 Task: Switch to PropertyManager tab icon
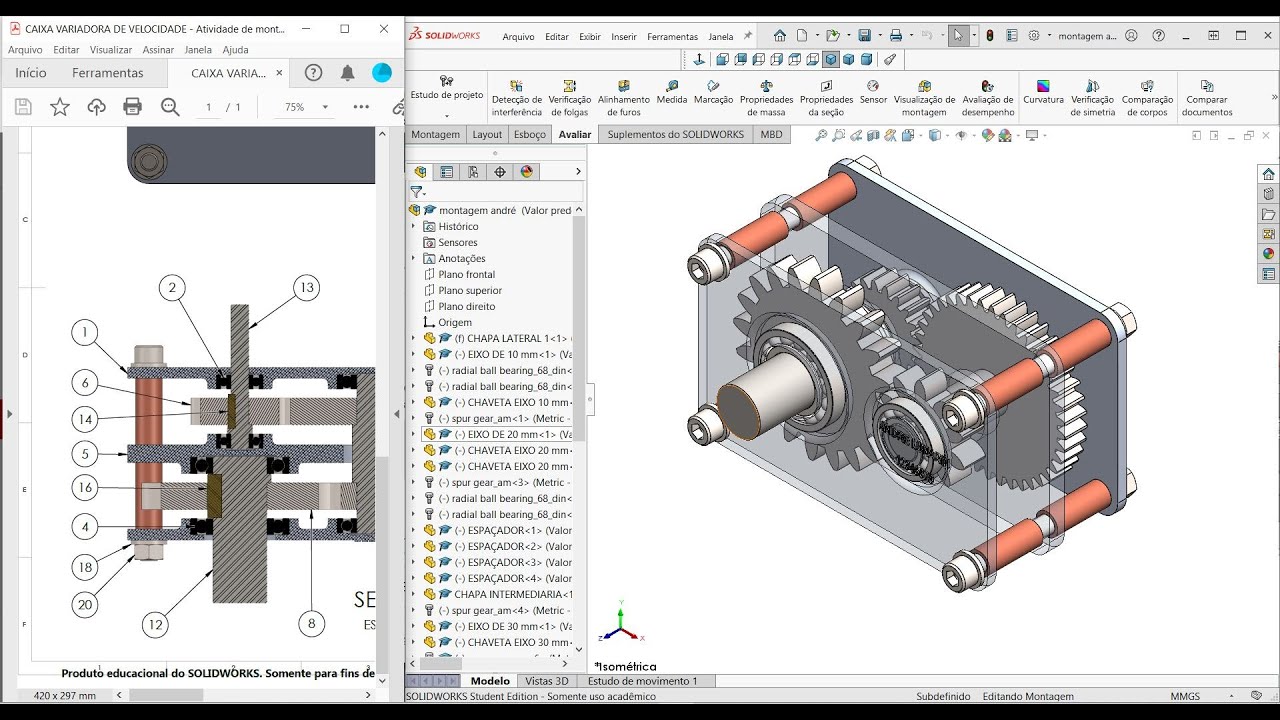coord(447,172)
